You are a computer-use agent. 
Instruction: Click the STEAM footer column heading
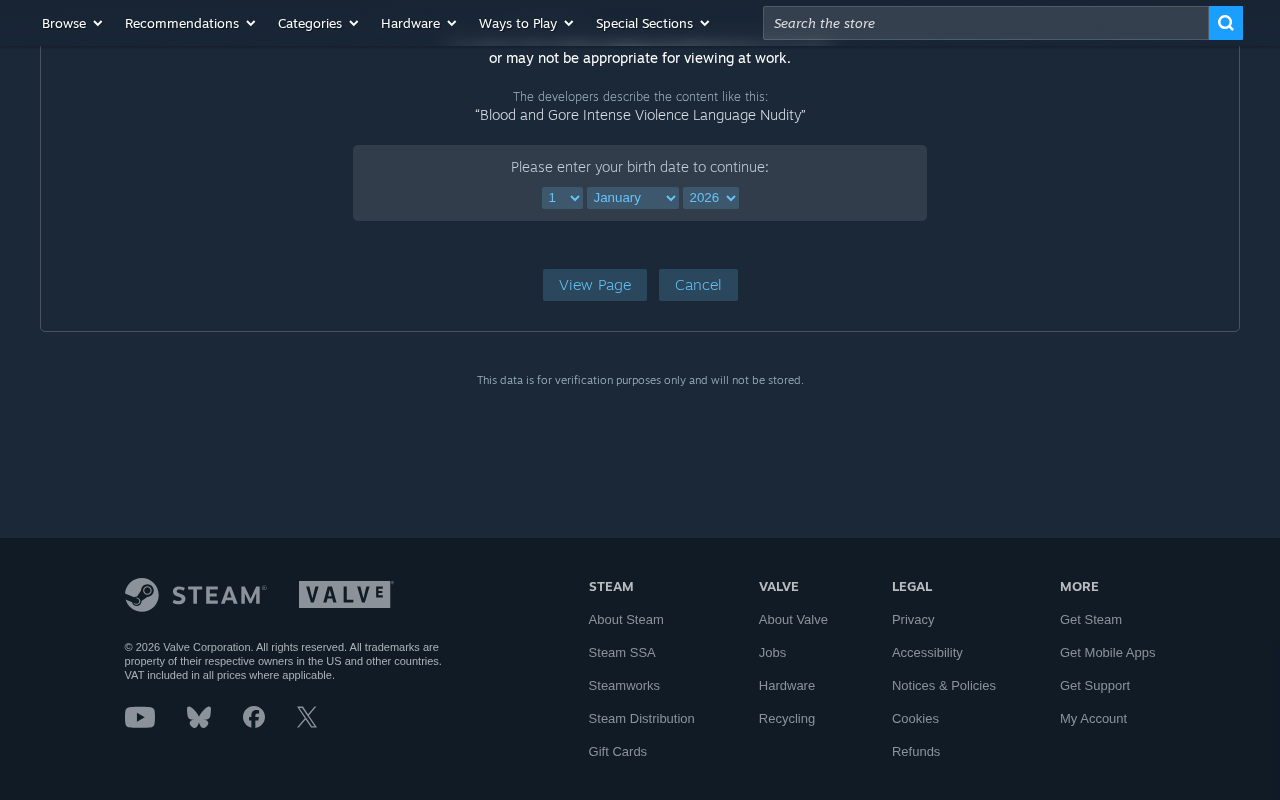coord(611,587)
